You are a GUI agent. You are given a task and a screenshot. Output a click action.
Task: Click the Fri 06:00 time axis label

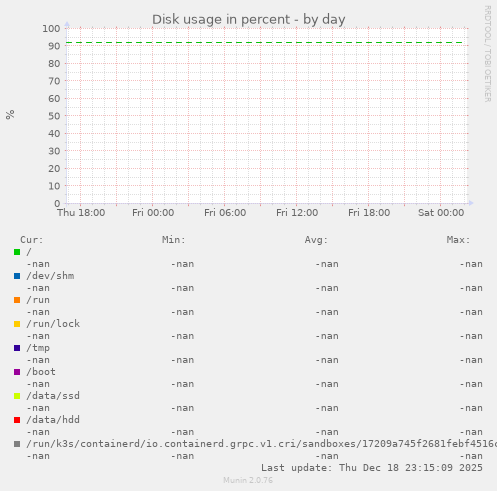[x=225, y=213]
